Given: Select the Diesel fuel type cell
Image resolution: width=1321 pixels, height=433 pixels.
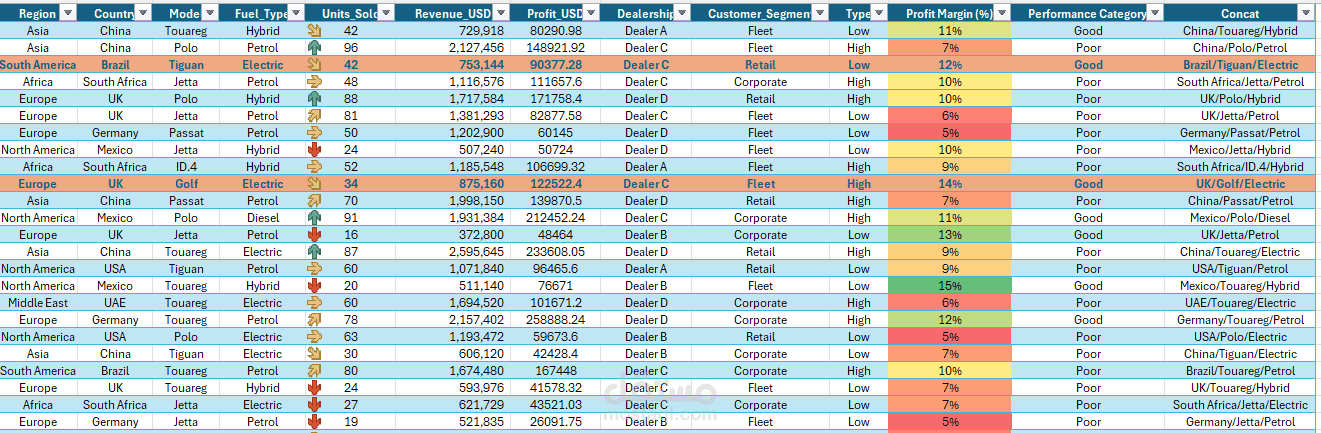Looking at the screenshot, I should tap(263, 218).
